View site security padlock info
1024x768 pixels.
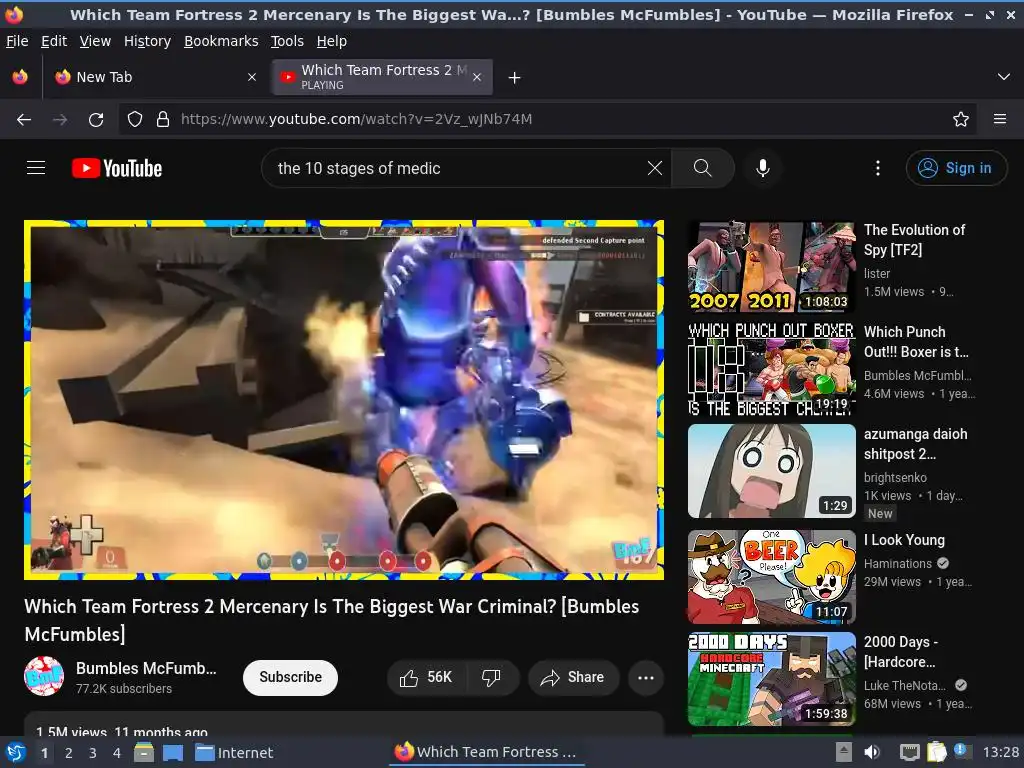[x=163, y=120]
